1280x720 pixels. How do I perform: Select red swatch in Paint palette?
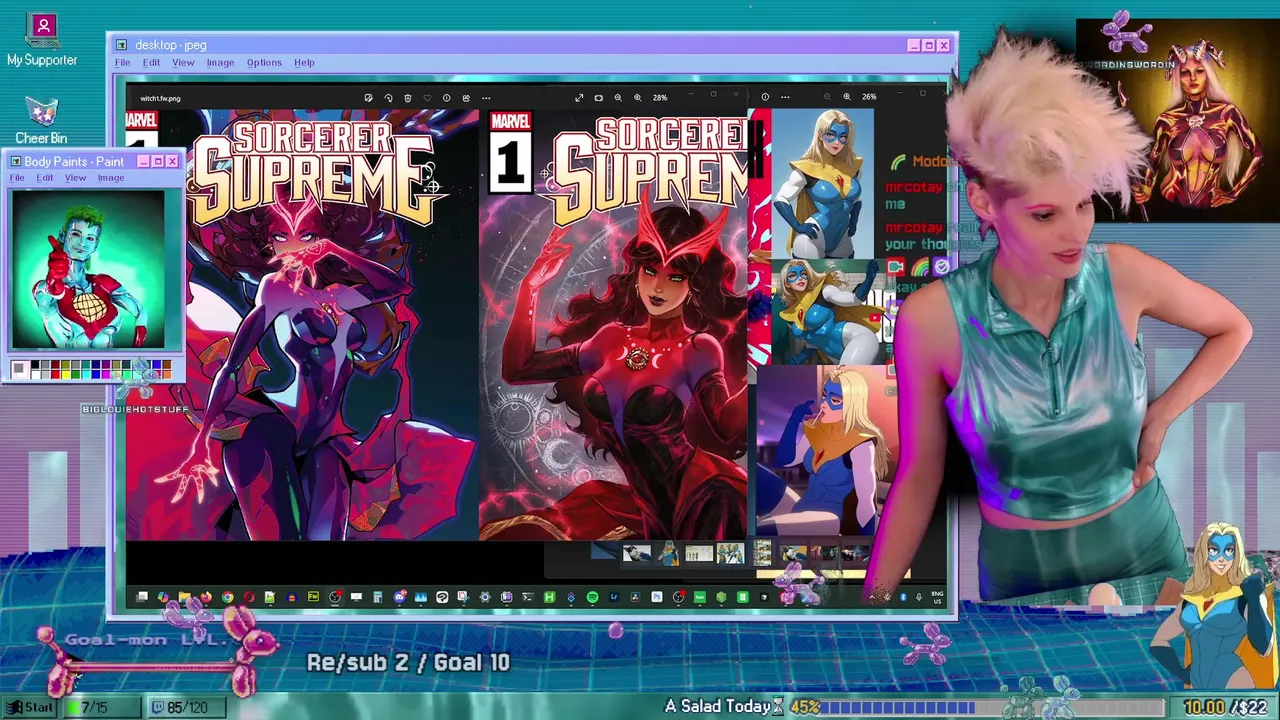tap(56, 375)
